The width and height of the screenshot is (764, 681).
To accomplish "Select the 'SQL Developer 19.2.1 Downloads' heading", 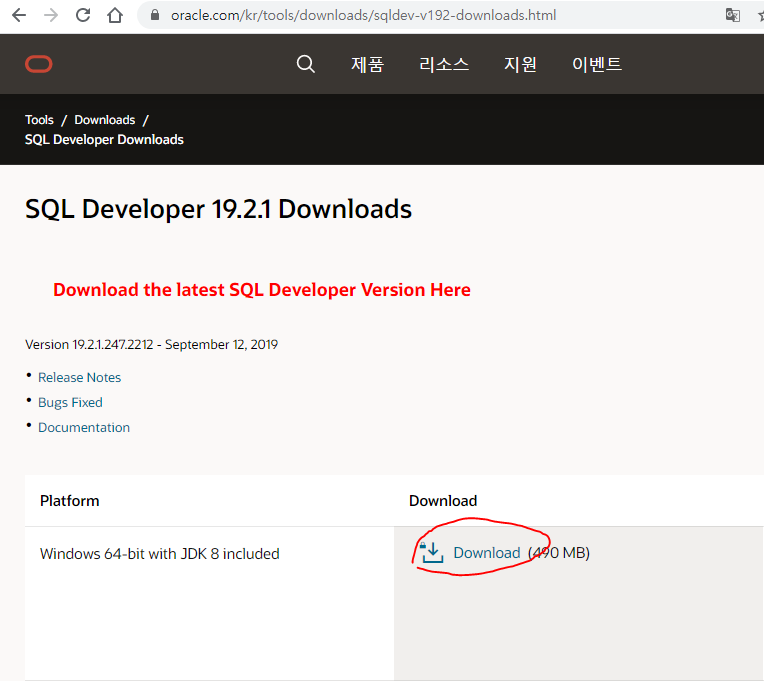I will pos(218,209).
